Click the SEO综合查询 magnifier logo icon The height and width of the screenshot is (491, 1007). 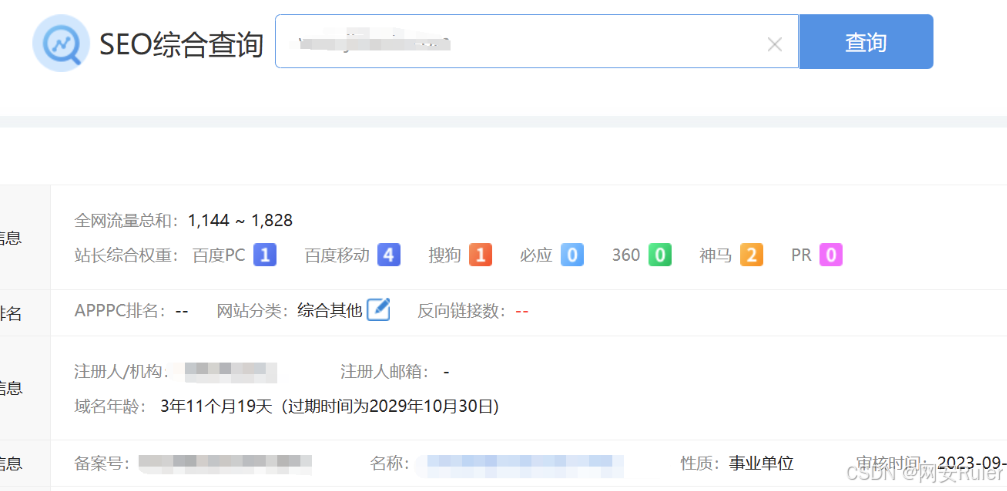coord(60,44)
